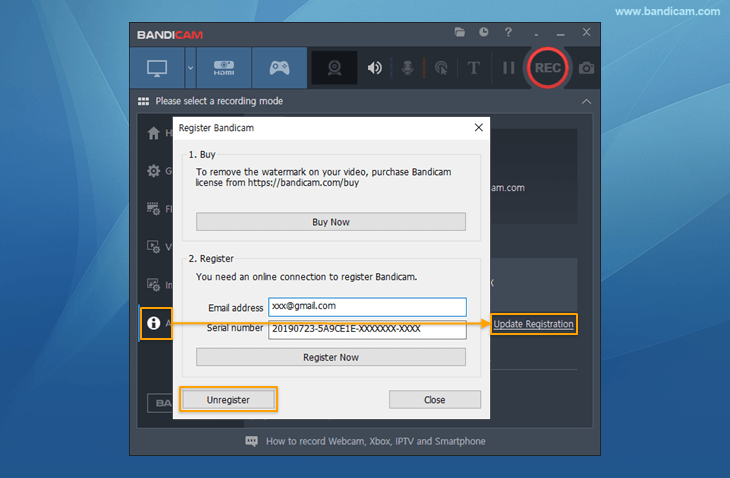Toggle the text overlay T icon

[473, 68]
